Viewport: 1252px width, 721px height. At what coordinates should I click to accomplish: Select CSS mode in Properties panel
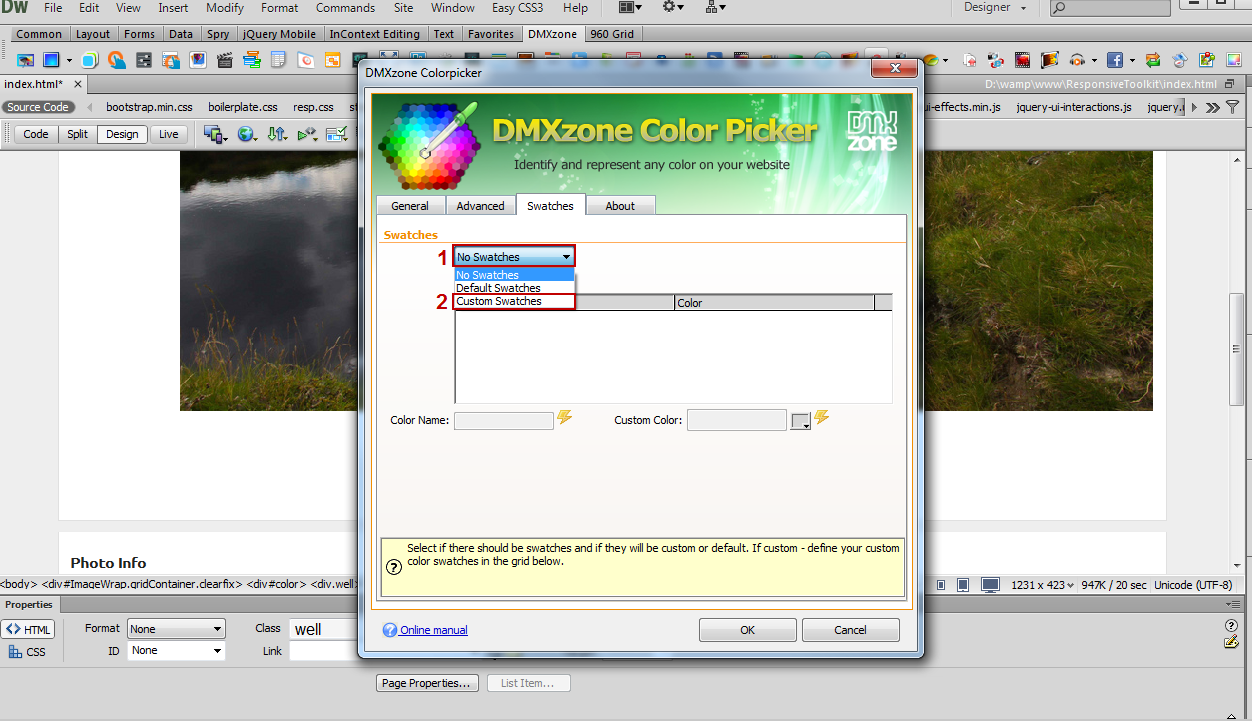click(28, 652)
